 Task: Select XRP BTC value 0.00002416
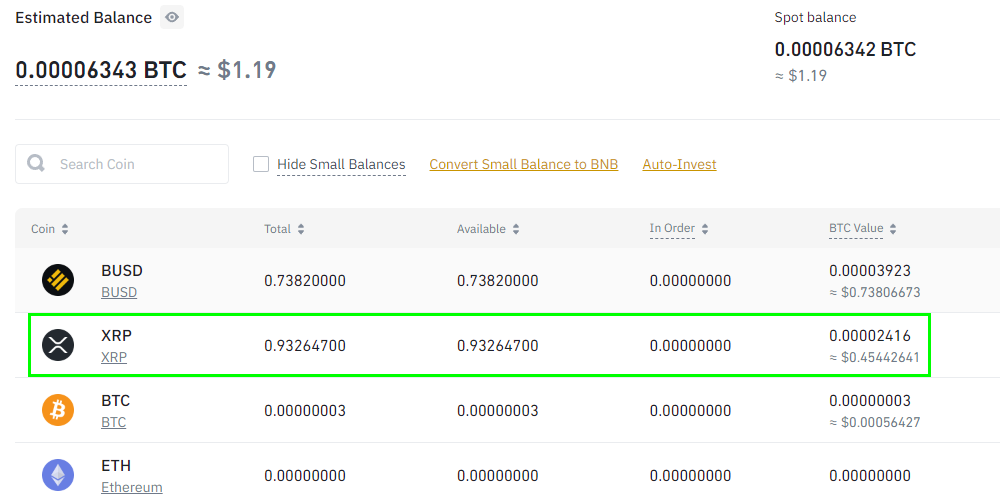click(x=870, y=335)
